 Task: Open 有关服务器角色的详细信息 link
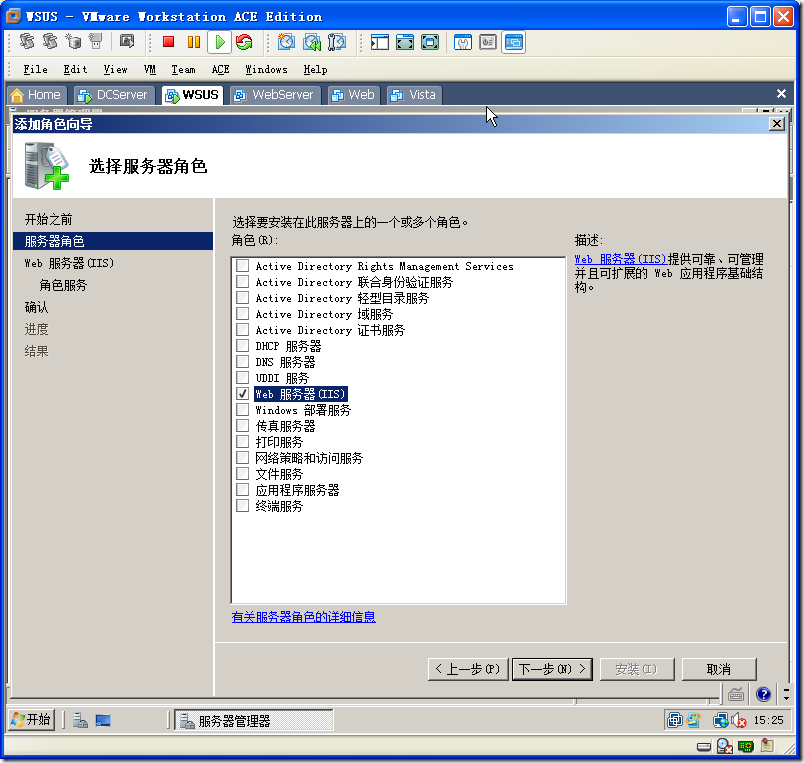304,617
